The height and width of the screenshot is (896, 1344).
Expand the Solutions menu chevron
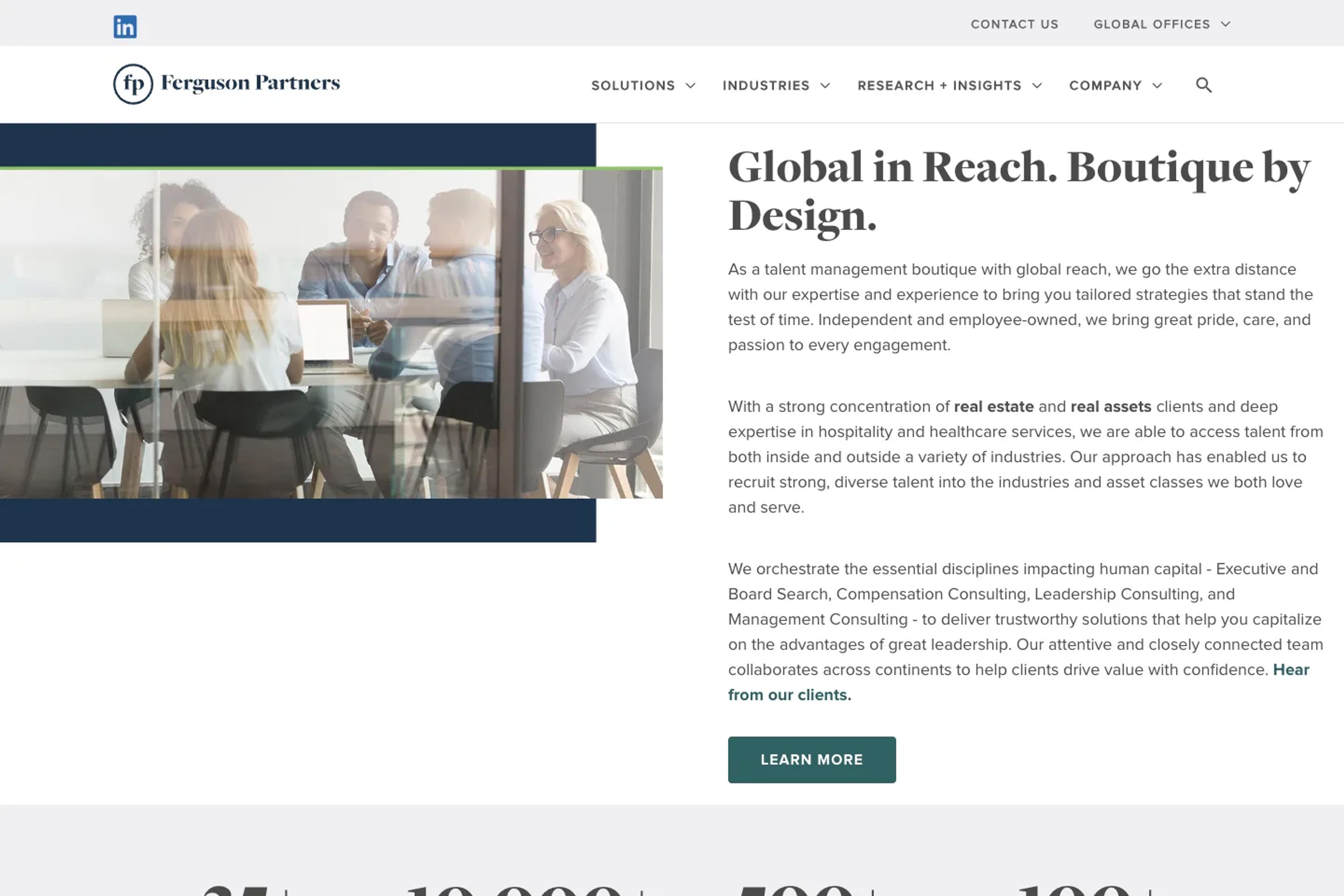pyautogui.click(x=690, y=86)
